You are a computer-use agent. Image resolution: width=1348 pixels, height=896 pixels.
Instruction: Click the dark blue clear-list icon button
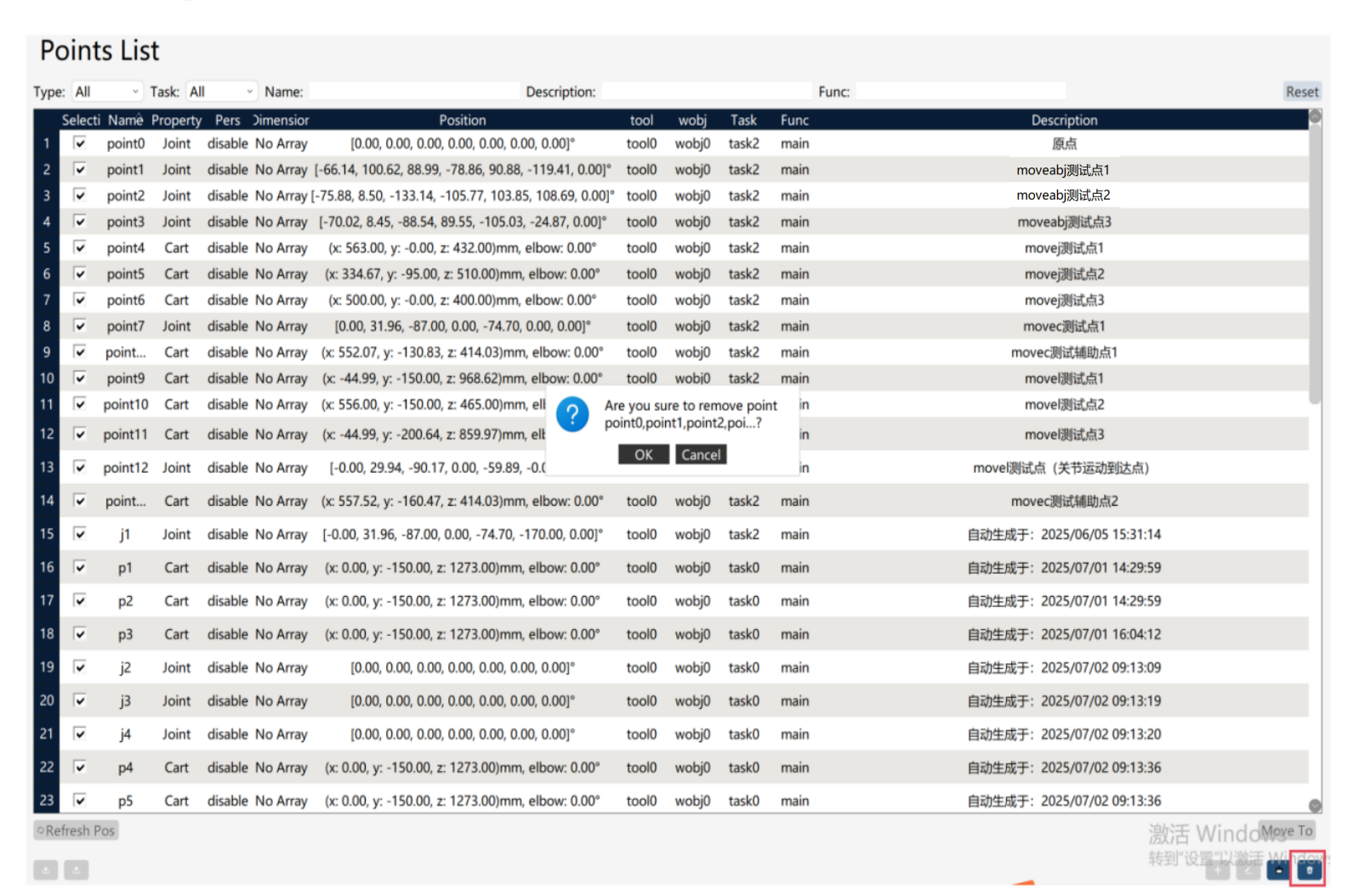1278,870
